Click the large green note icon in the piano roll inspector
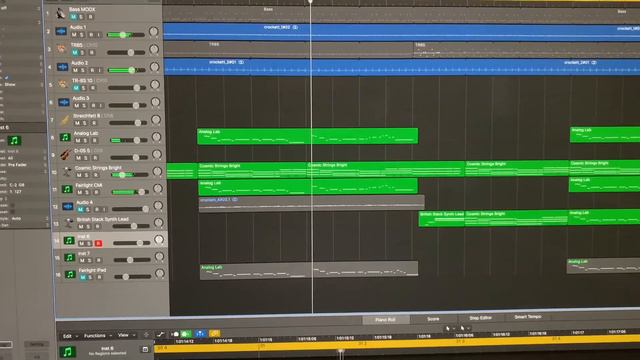Image resolution: width=640 pixels, height=360 pixels. click(67, 351)
